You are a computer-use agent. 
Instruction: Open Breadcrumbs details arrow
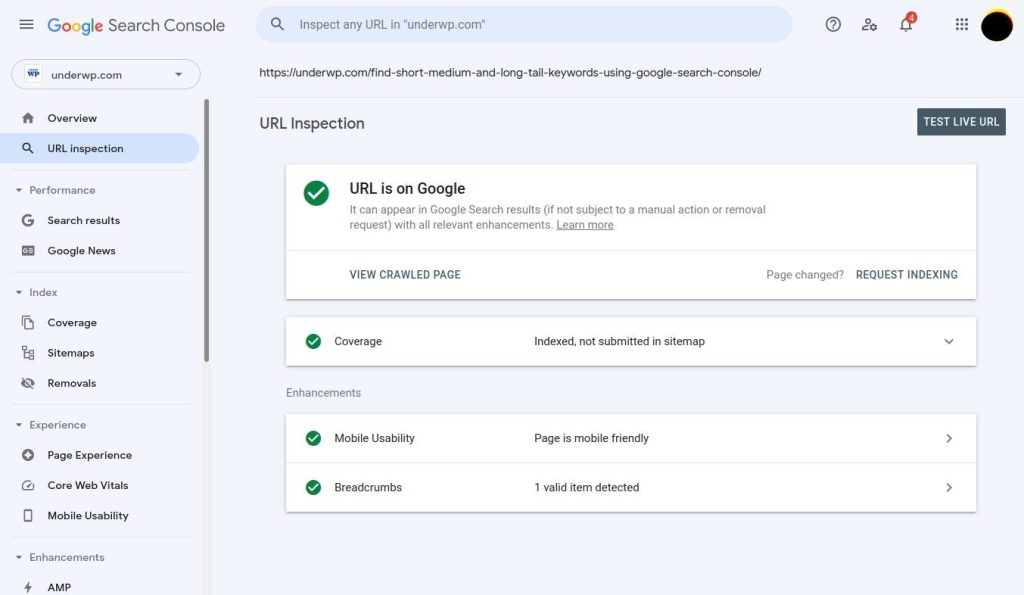pos(949,488)
